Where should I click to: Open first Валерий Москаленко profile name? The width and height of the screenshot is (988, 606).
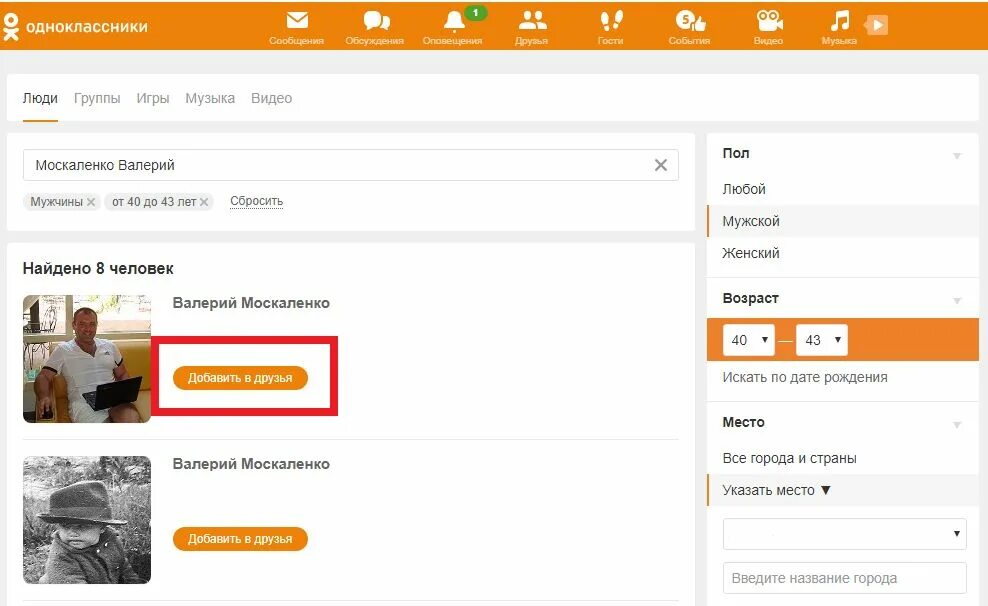click(x=251, y=303)
